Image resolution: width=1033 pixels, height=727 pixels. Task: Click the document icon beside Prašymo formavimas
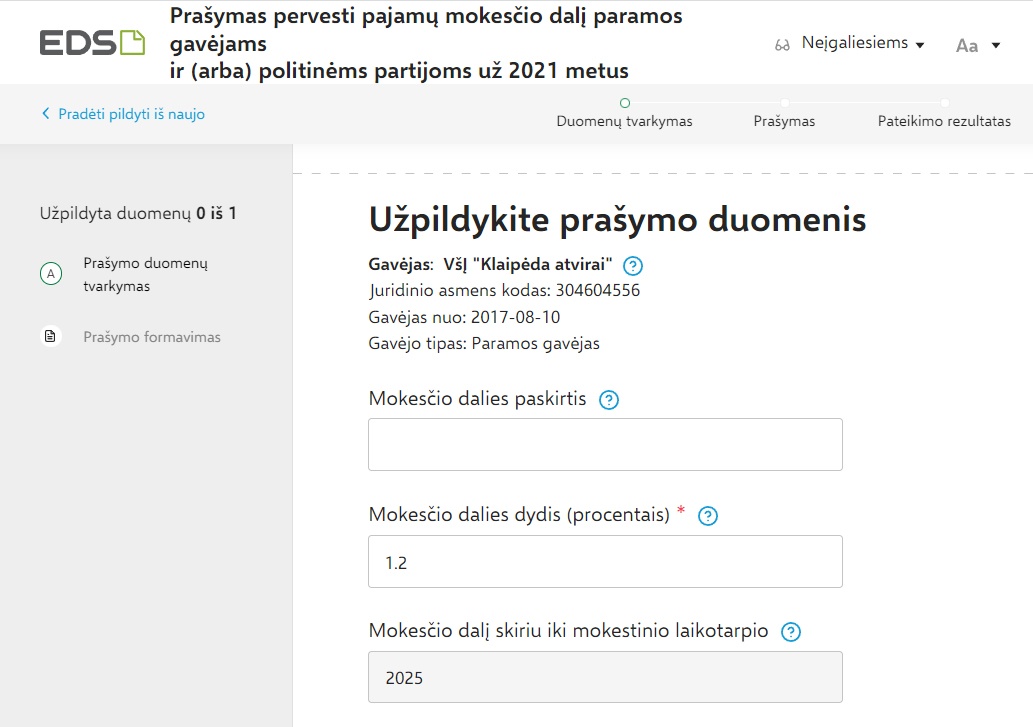point(51,337)
